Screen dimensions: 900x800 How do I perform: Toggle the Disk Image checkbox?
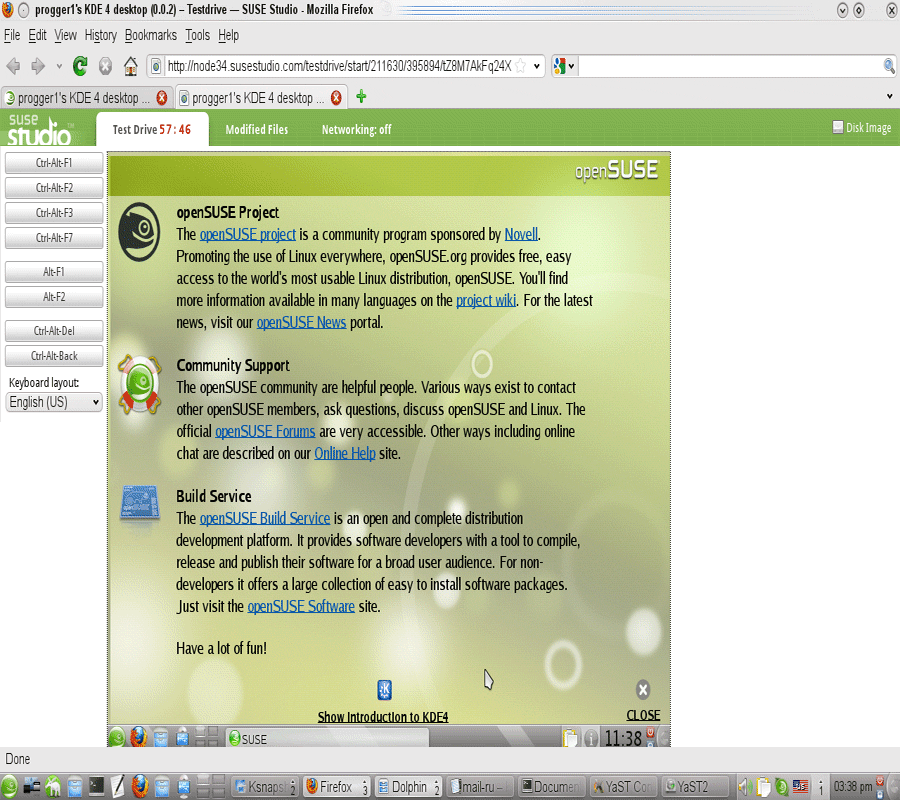click(x=837, y=127)
